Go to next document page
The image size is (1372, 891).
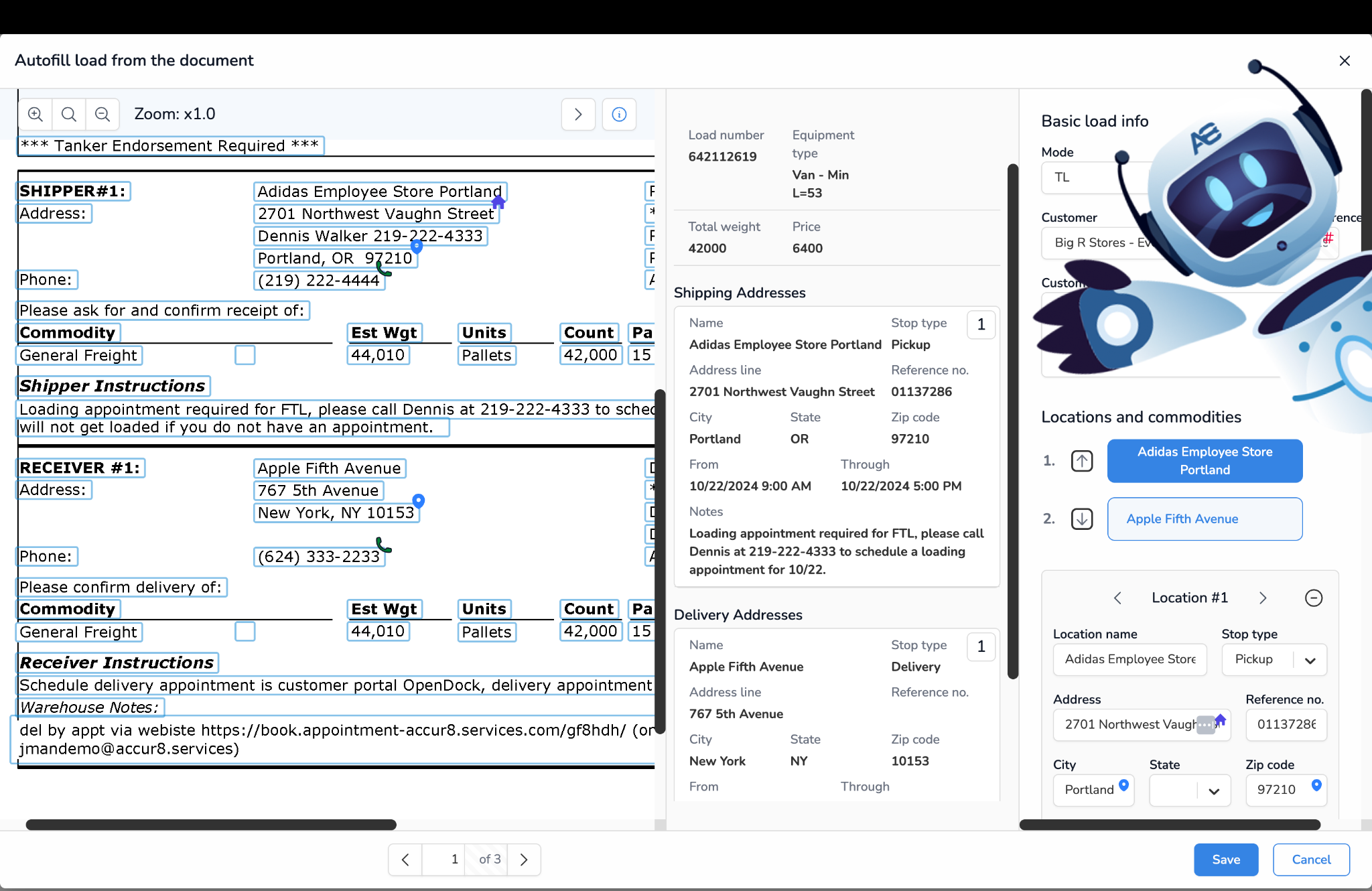(524, 860)
